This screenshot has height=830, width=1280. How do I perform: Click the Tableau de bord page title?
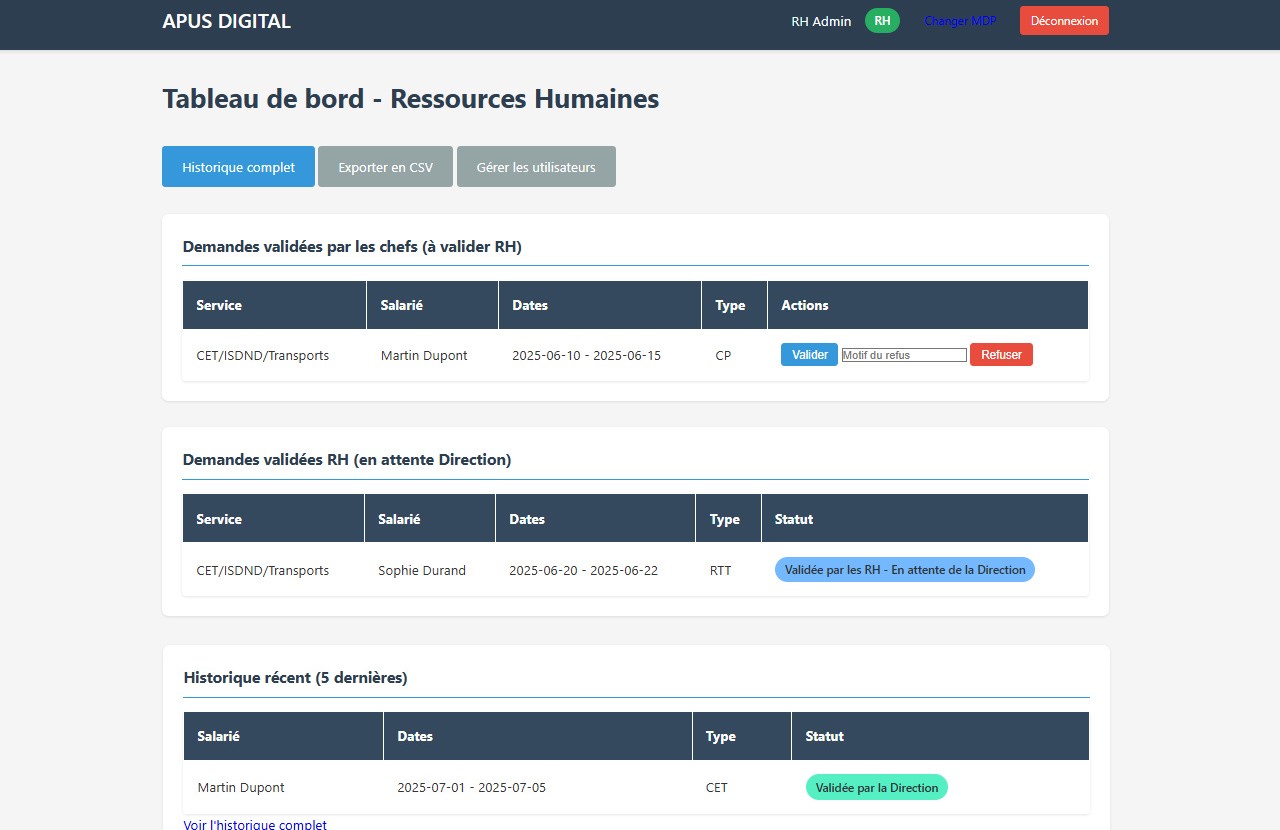(410, 99)
